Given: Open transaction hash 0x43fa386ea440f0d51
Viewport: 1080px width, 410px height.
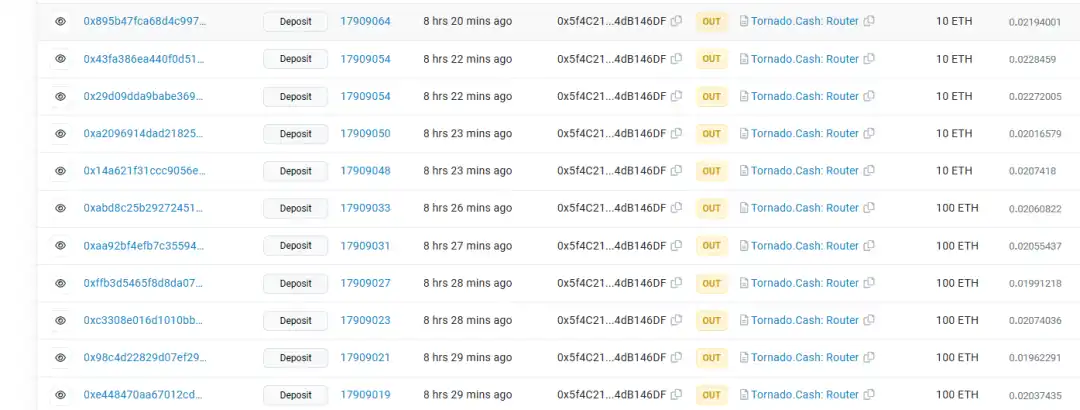Looking at the screenshot, I should (144, 59).
